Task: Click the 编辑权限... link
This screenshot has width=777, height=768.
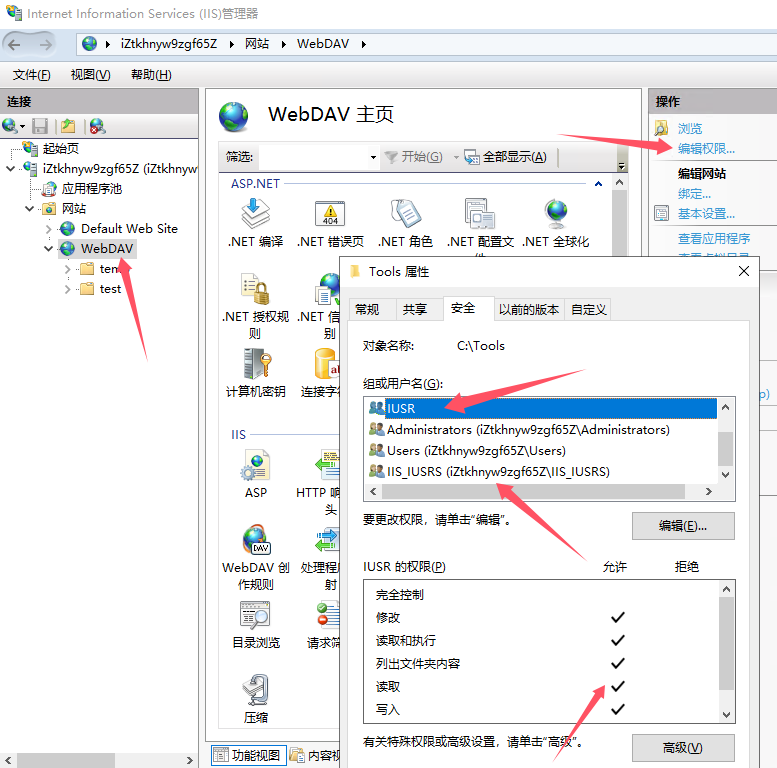Action: click(706, 149)
